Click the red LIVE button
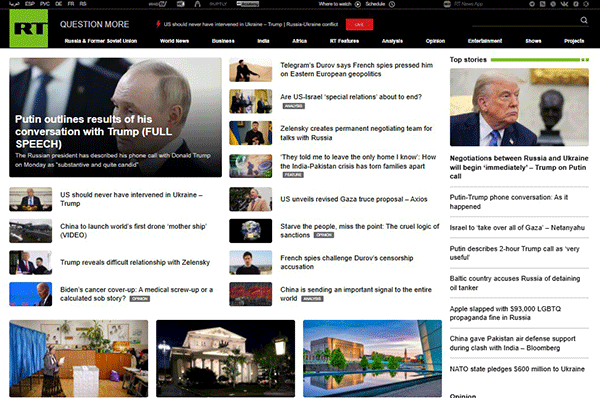Viewport: 600px width, 398px height. click(x=359, y=24)
